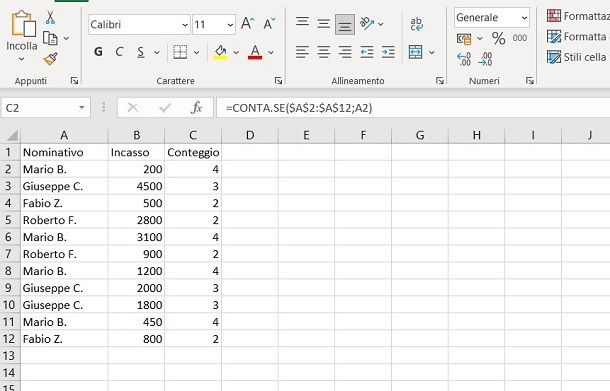
Task: Align text to top
Action: tap(302, 23)
